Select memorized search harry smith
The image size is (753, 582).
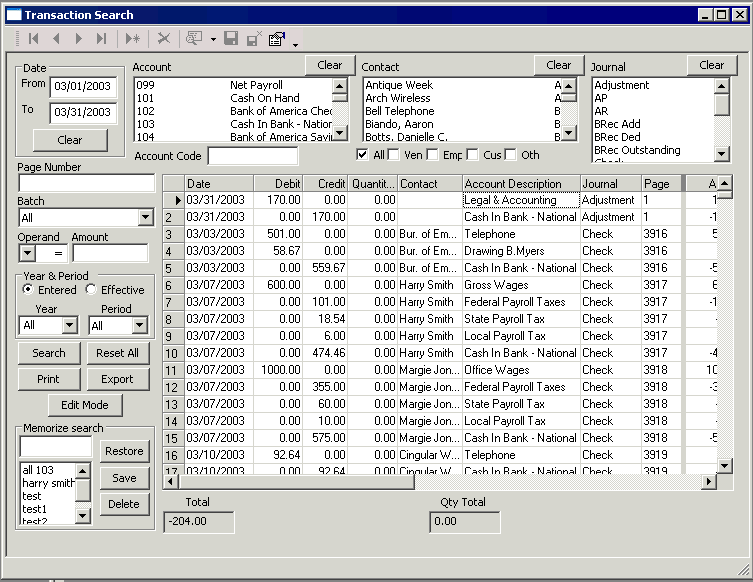[49, 483]
